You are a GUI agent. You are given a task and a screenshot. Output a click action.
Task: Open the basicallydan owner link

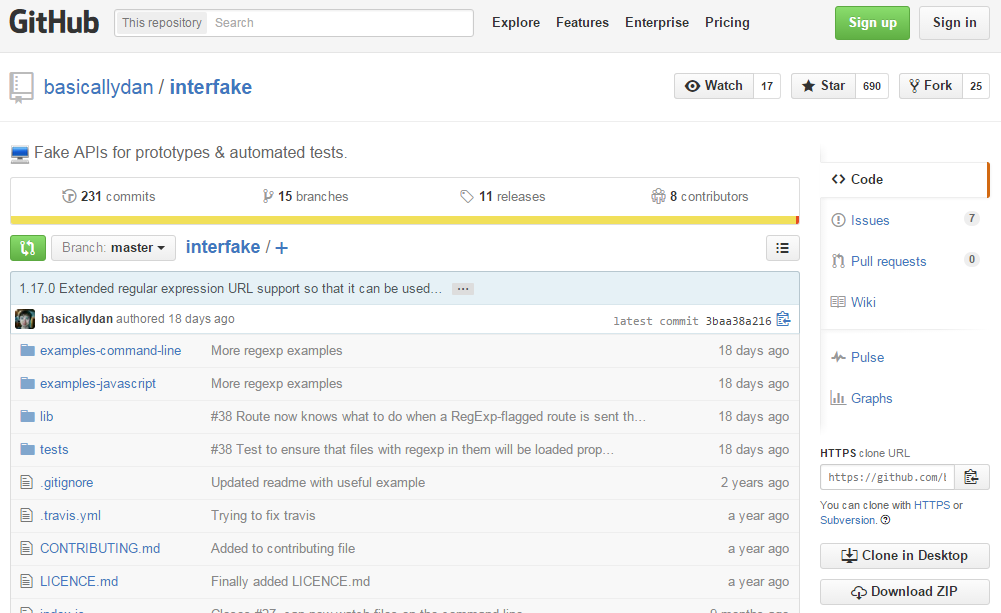click(98, 87)
